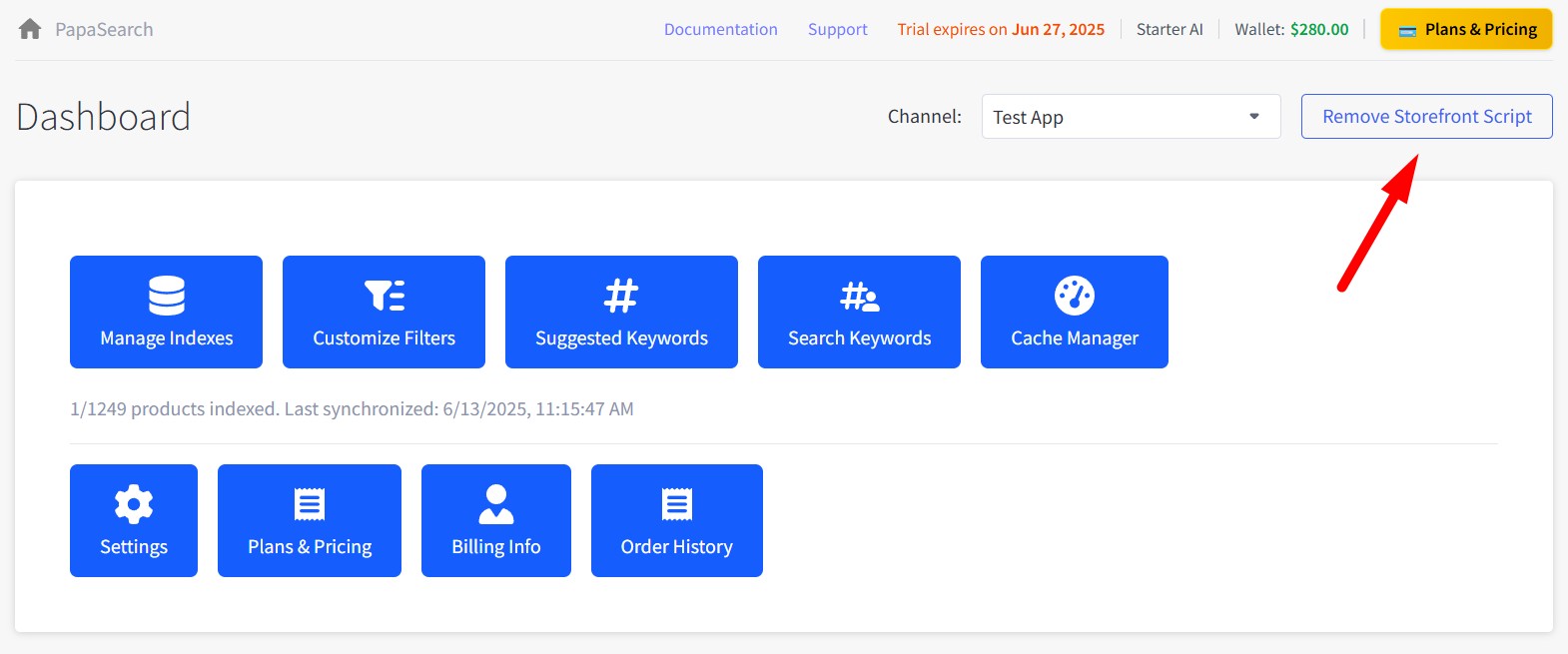Open the blue Plans & Pricing tile label

coord(310,547)
